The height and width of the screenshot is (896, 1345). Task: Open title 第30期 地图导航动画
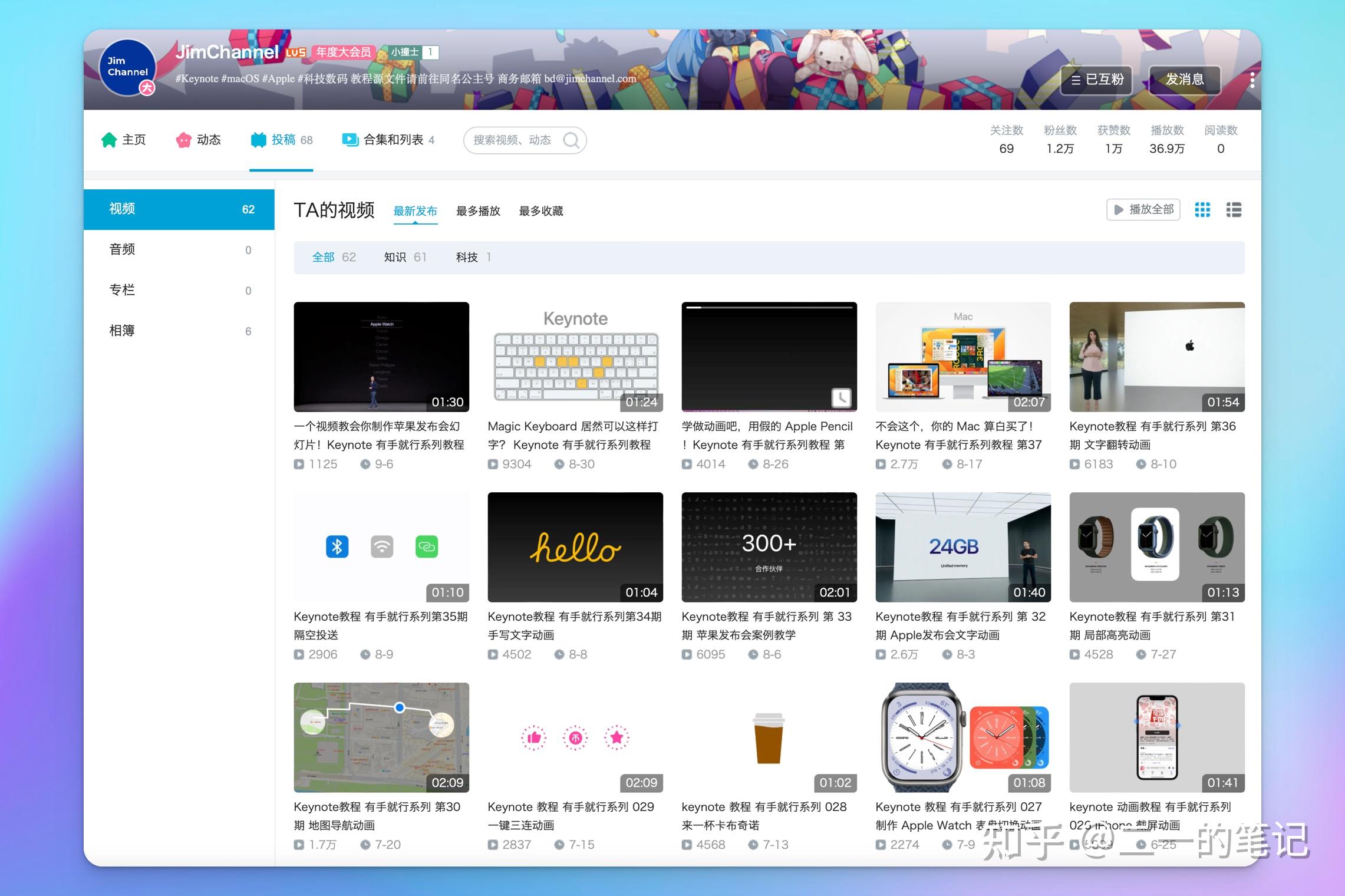pos(377,816)
